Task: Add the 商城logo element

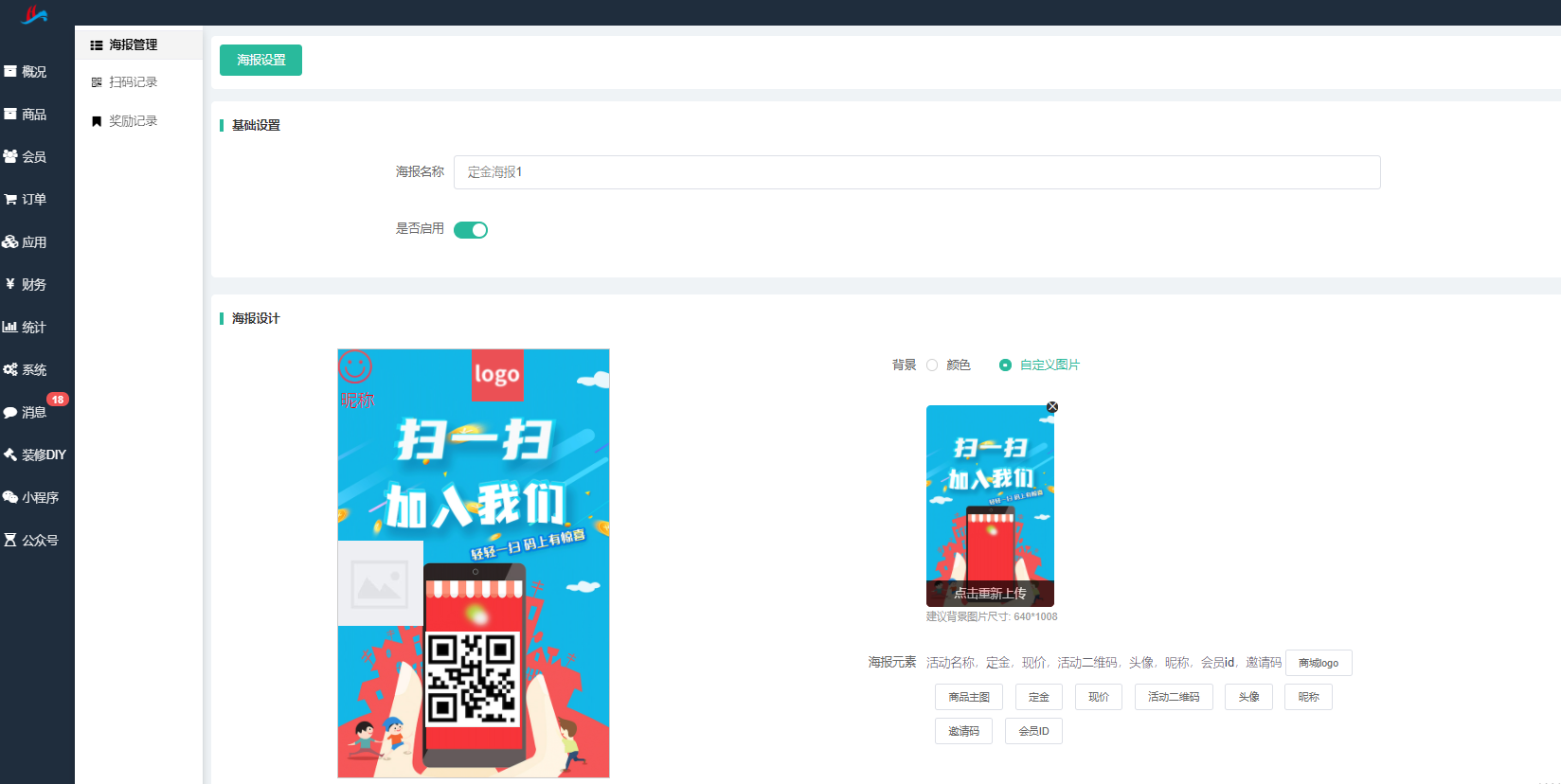Action: pos(1319,663)
